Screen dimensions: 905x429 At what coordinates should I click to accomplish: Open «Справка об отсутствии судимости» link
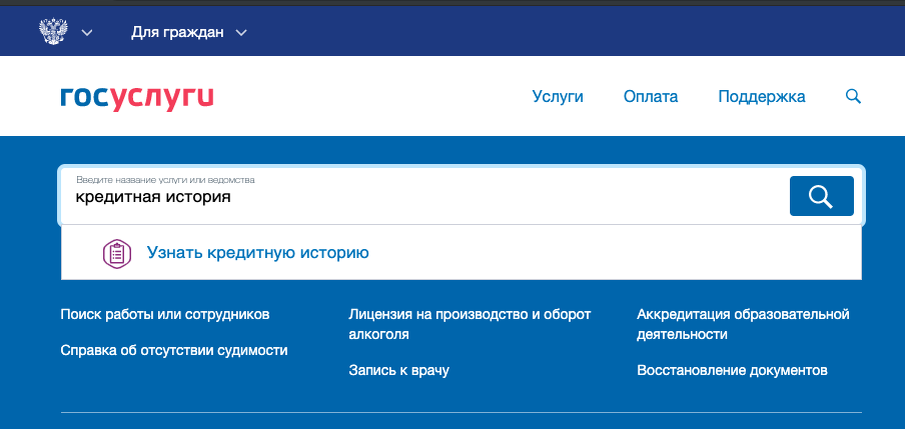174,350
